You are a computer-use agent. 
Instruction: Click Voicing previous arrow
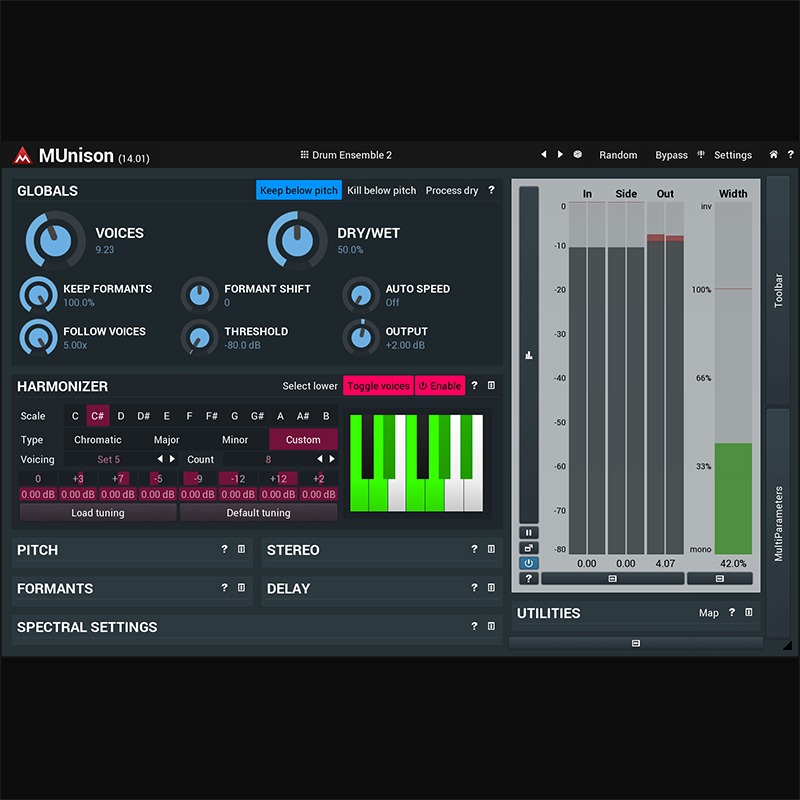click(x=160, y=459)
